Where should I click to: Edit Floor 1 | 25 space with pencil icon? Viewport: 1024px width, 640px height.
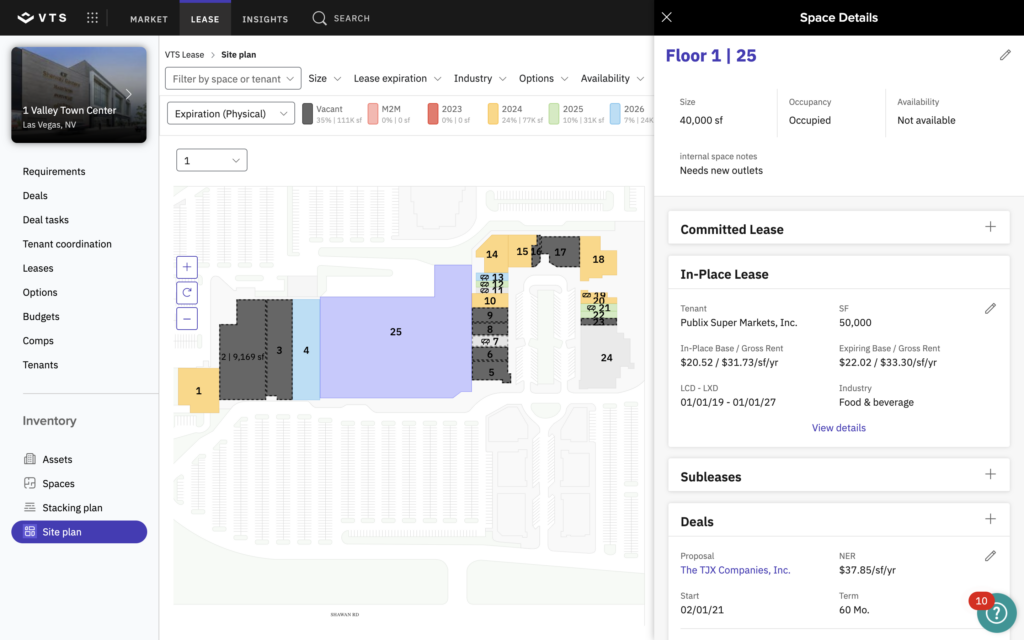pos(1005,55)
